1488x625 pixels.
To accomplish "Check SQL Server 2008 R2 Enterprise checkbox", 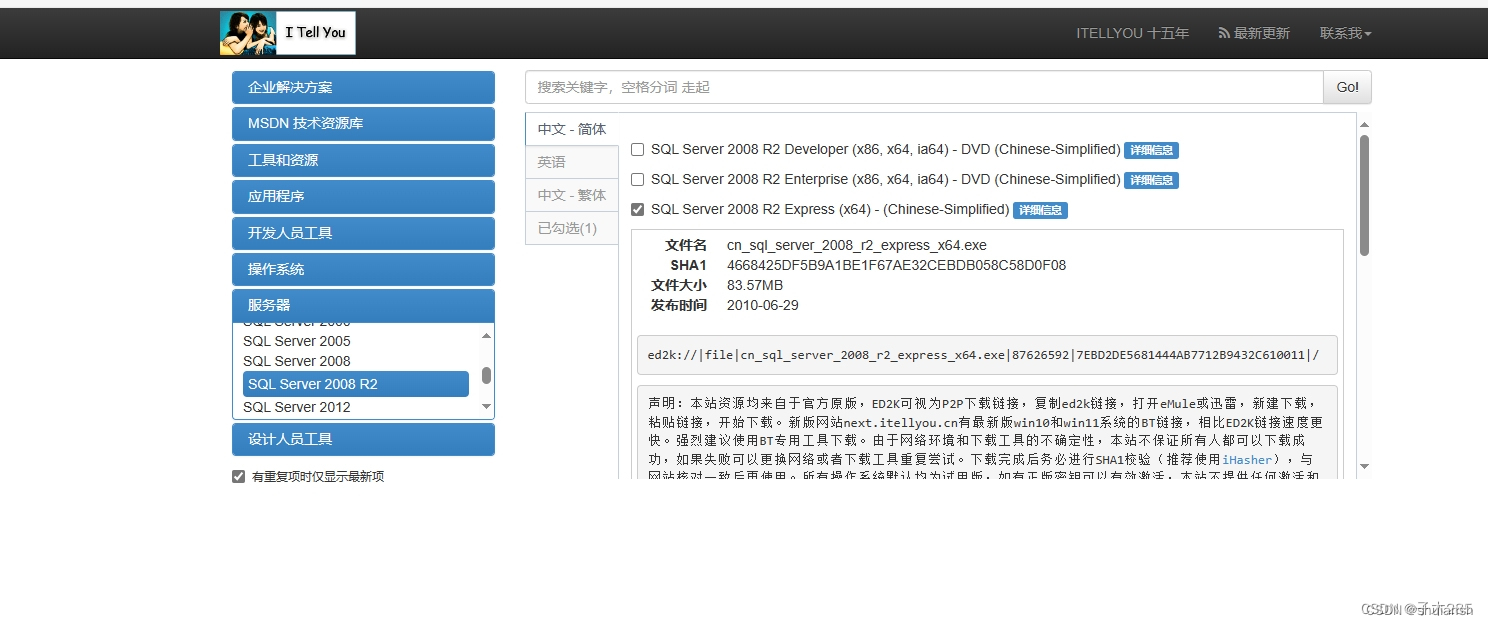I will [637, 180].
